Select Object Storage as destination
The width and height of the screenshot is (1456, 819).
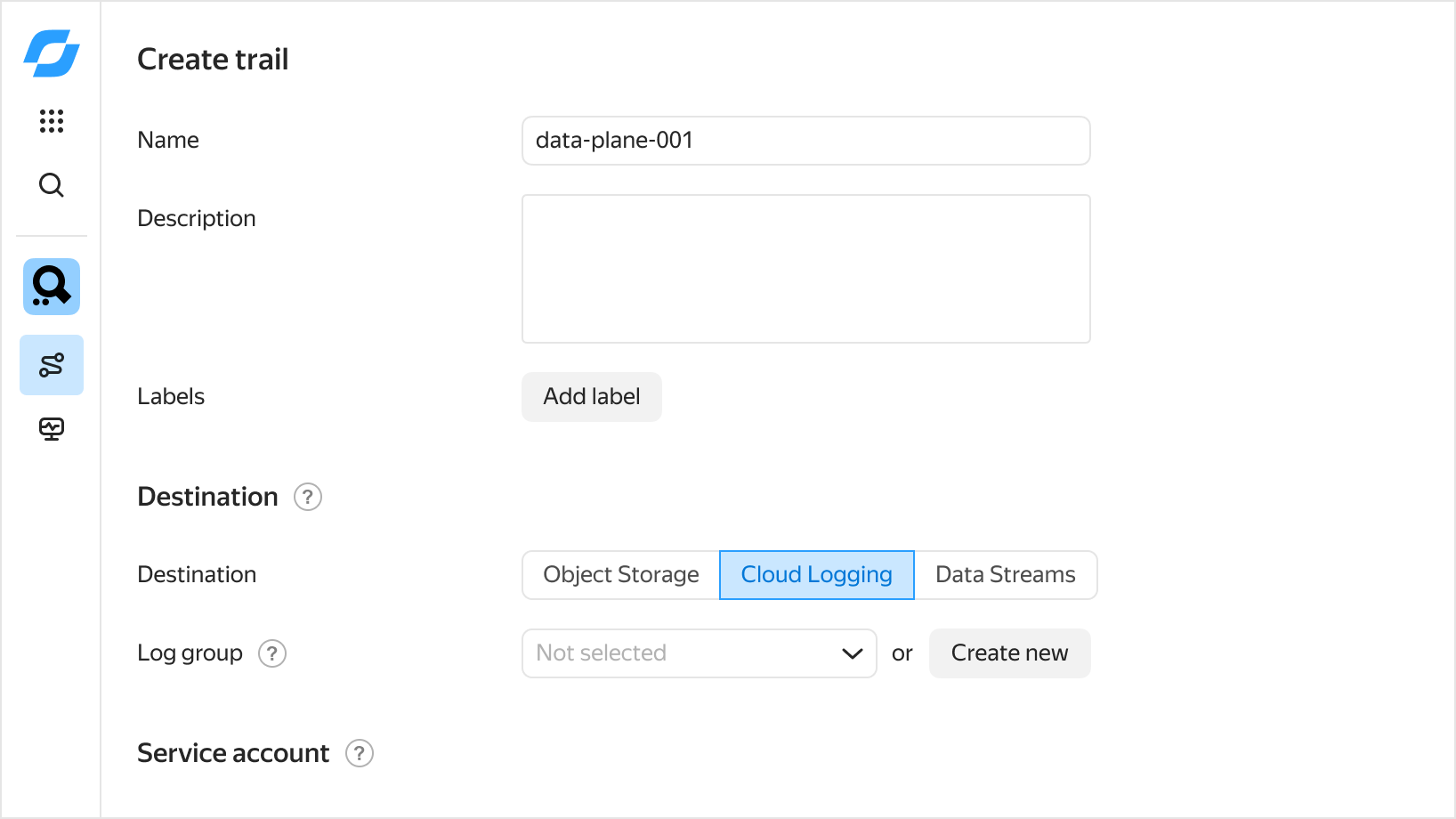pos(621,575)
